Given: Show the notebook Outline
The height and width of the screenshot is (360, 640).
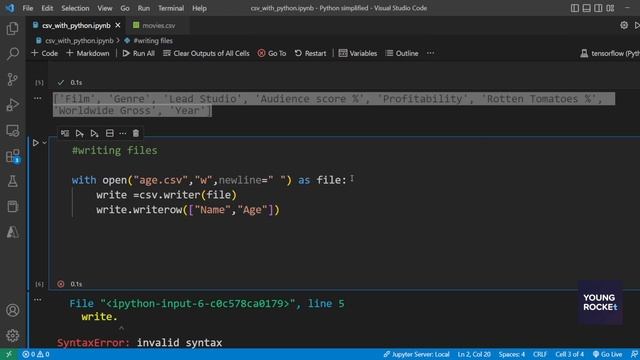Looking at the screenshot, I should click(402, 53).
